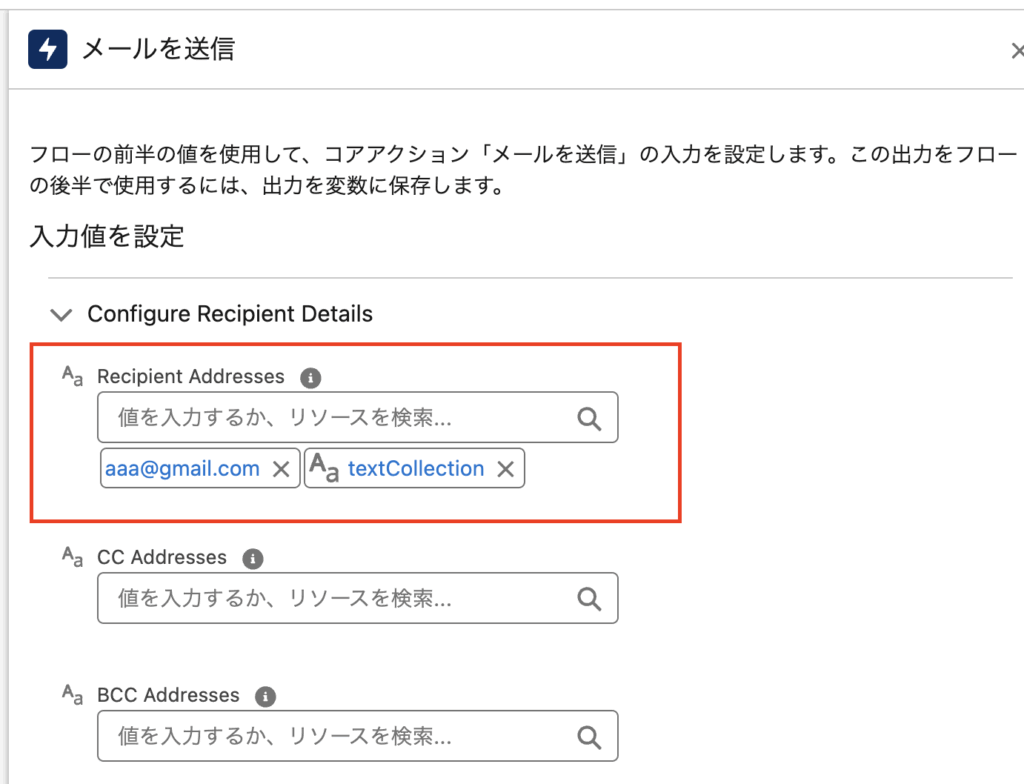Click the BCC Addresses search icon
This screenshot has width=1024, height=784.
(x=590, y=737)
